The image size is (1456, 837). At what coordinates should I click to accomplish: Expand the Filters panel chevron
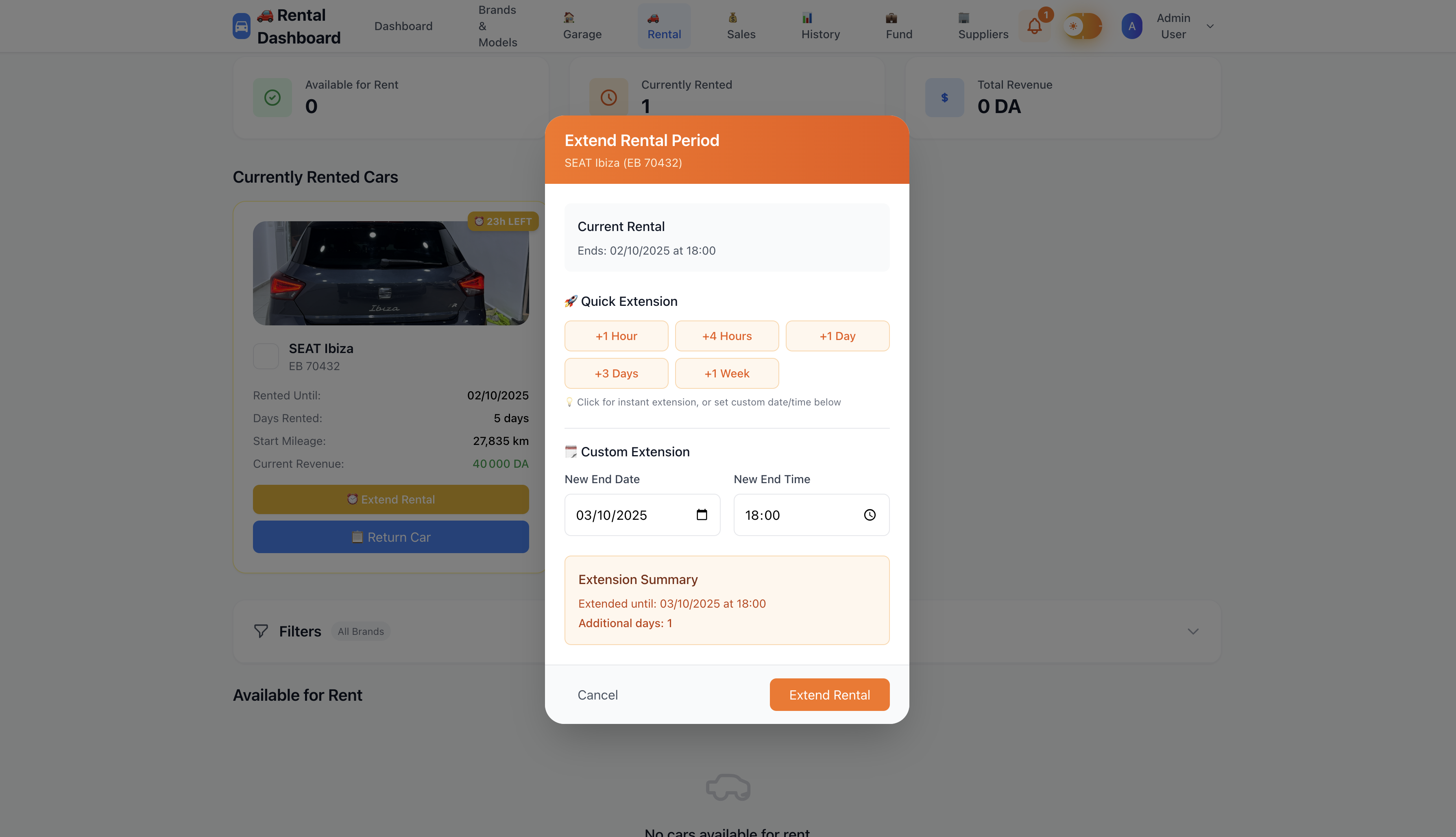click(1193, 631)
